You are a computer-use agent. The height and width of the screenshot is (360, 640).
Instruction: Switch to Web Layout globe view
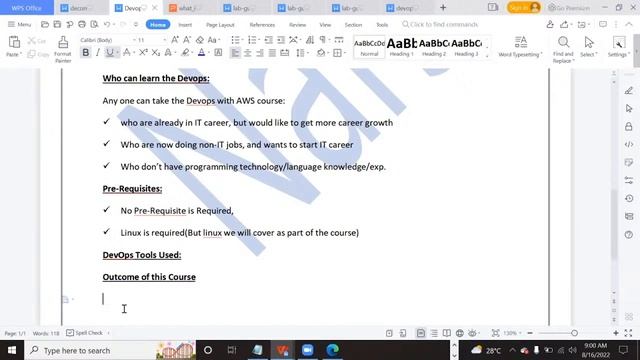(460, 333)
